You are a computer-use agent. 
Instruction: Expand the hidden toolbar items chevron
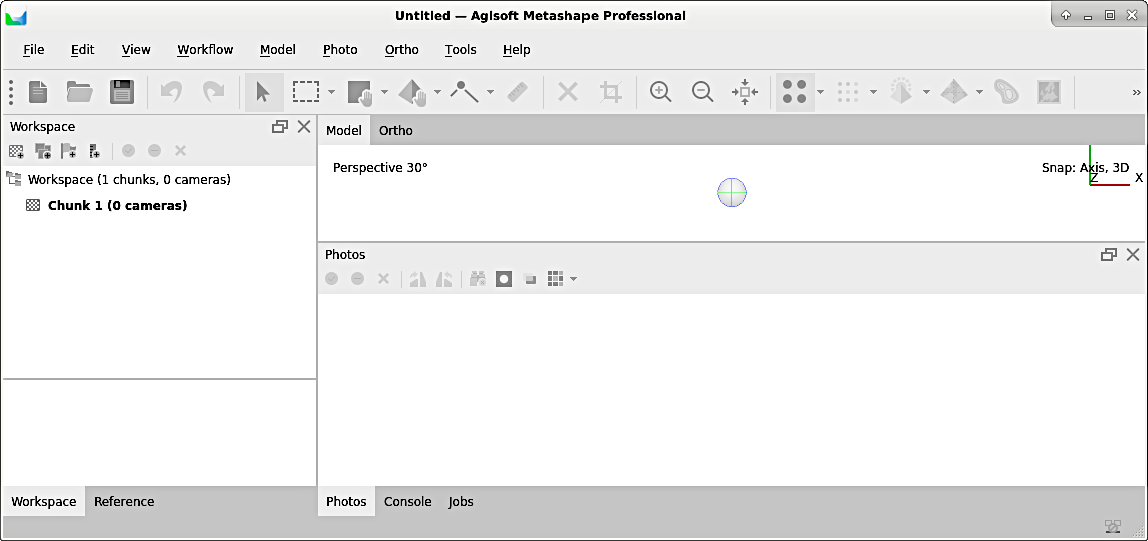[x=1136, y=92]
